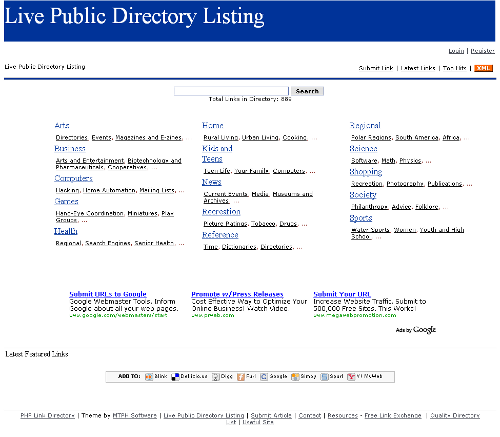
Task: Open Current Events under News
Action: [226, 194]
